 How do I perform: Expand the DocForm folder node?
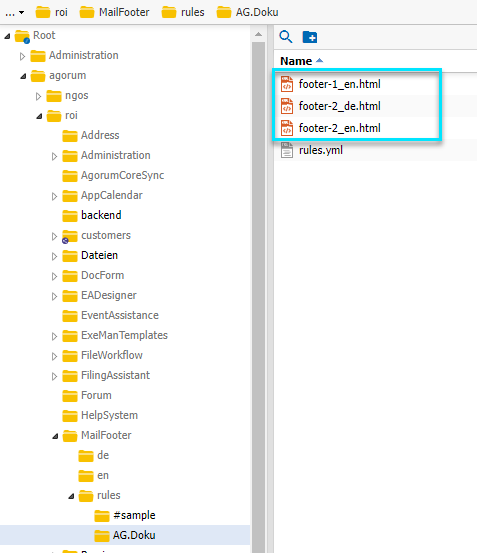click(54, 276)
